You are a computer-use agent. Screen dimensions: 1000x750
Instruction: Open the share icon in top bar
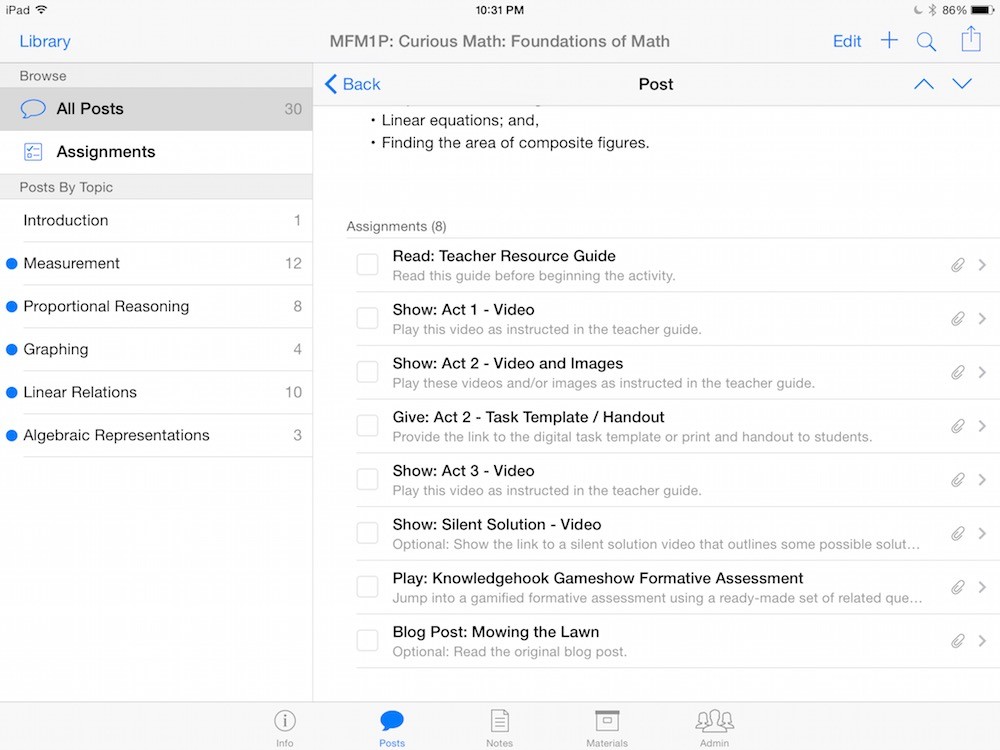click(x=970, y=40)
